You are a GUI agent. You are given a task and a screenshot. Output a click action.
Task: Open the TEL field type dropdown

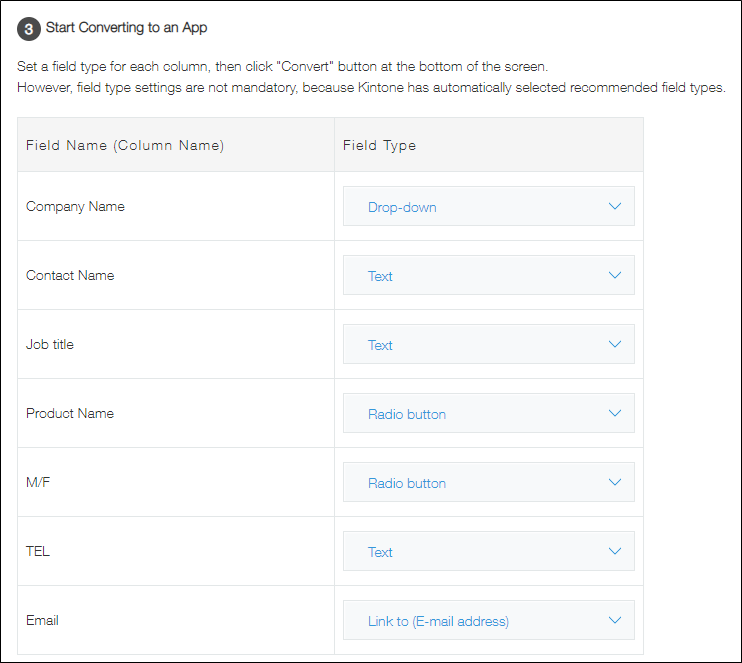[488, 552]
